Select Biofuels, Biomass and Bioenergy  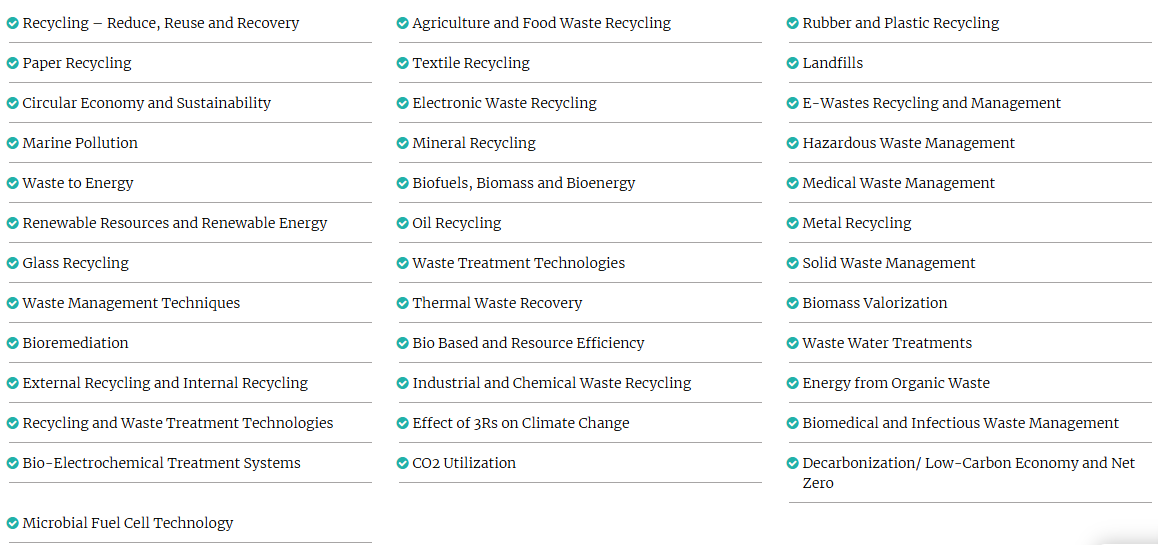tap(523, 183)
